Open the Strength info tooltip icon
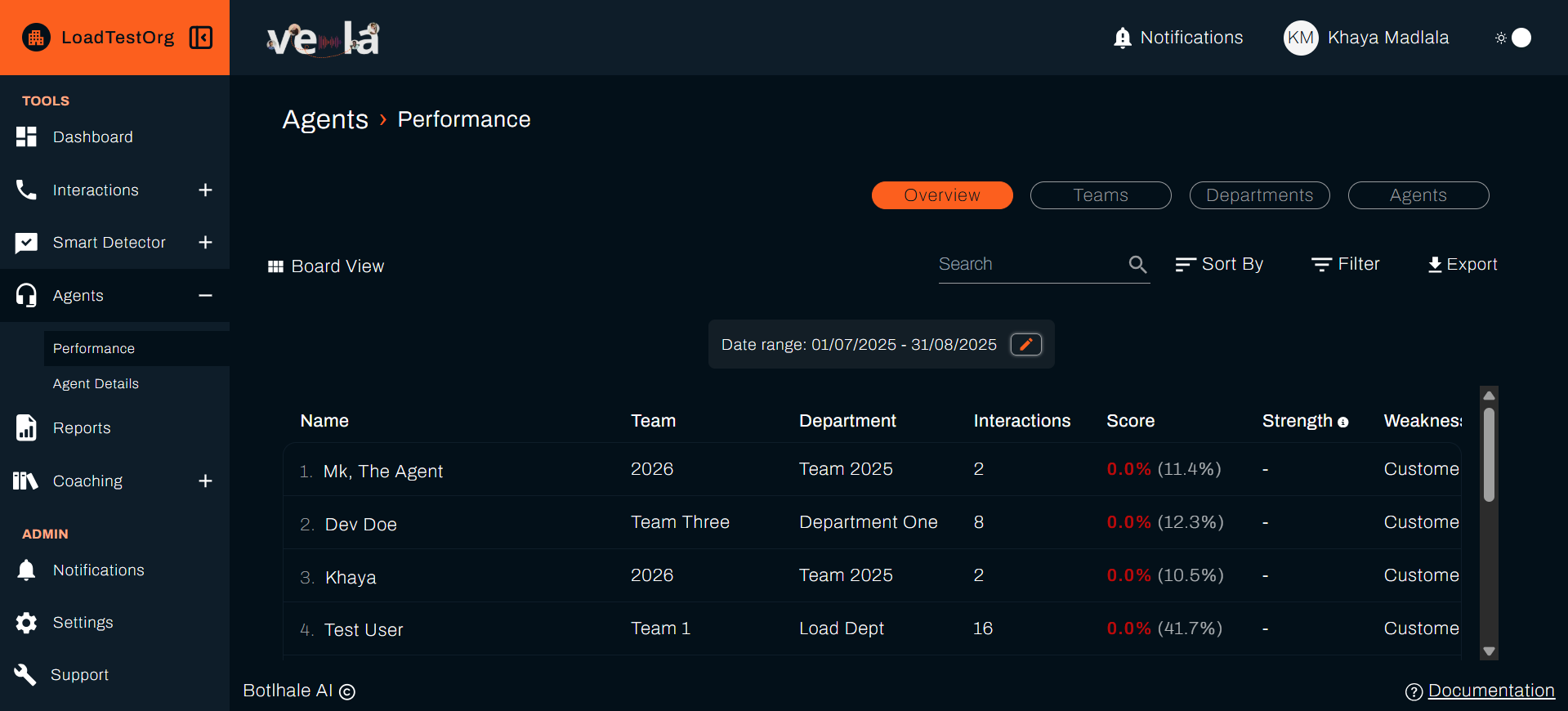1568x711 pixels. 1342,423
